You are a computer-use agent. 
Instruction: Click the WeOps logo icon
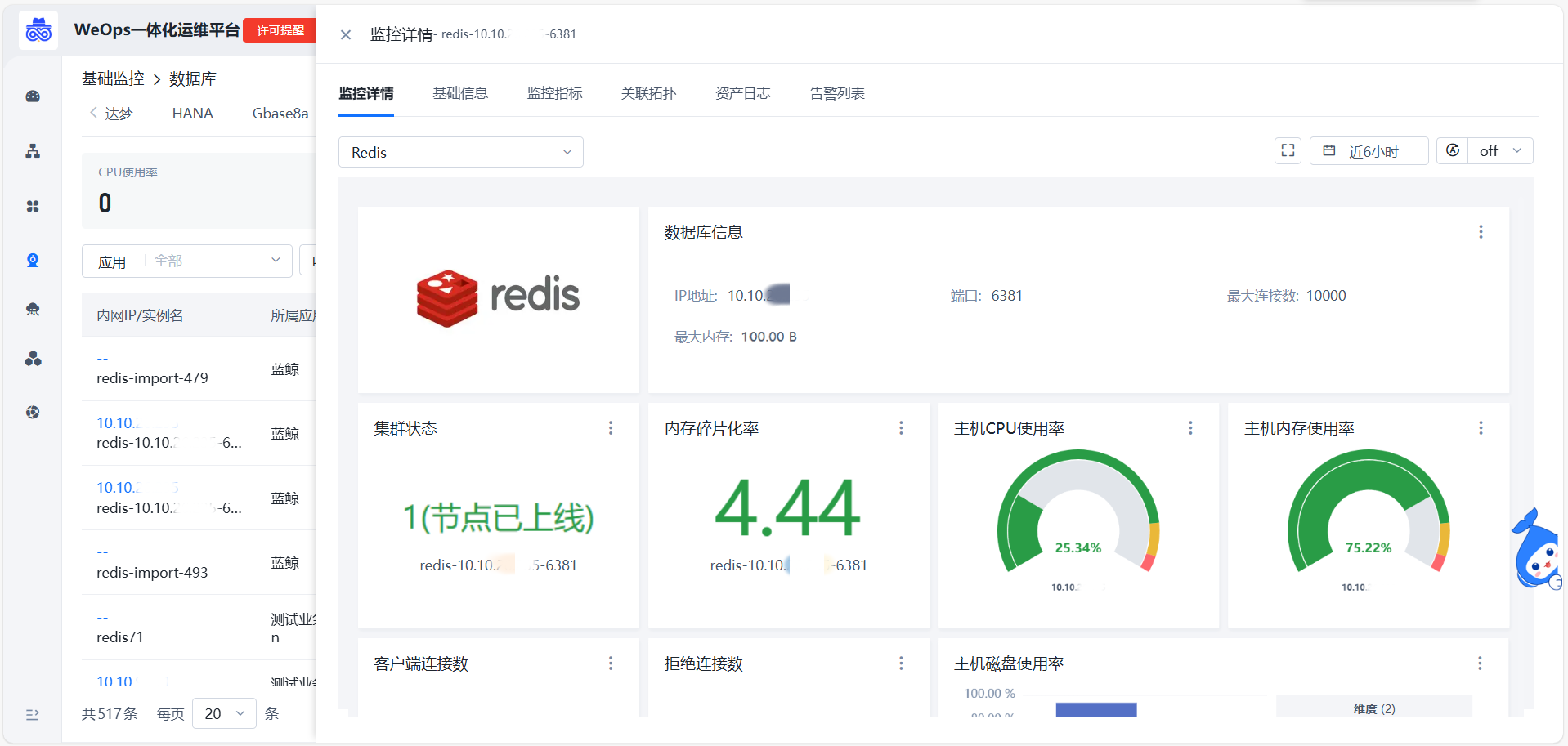pos(38,31)
